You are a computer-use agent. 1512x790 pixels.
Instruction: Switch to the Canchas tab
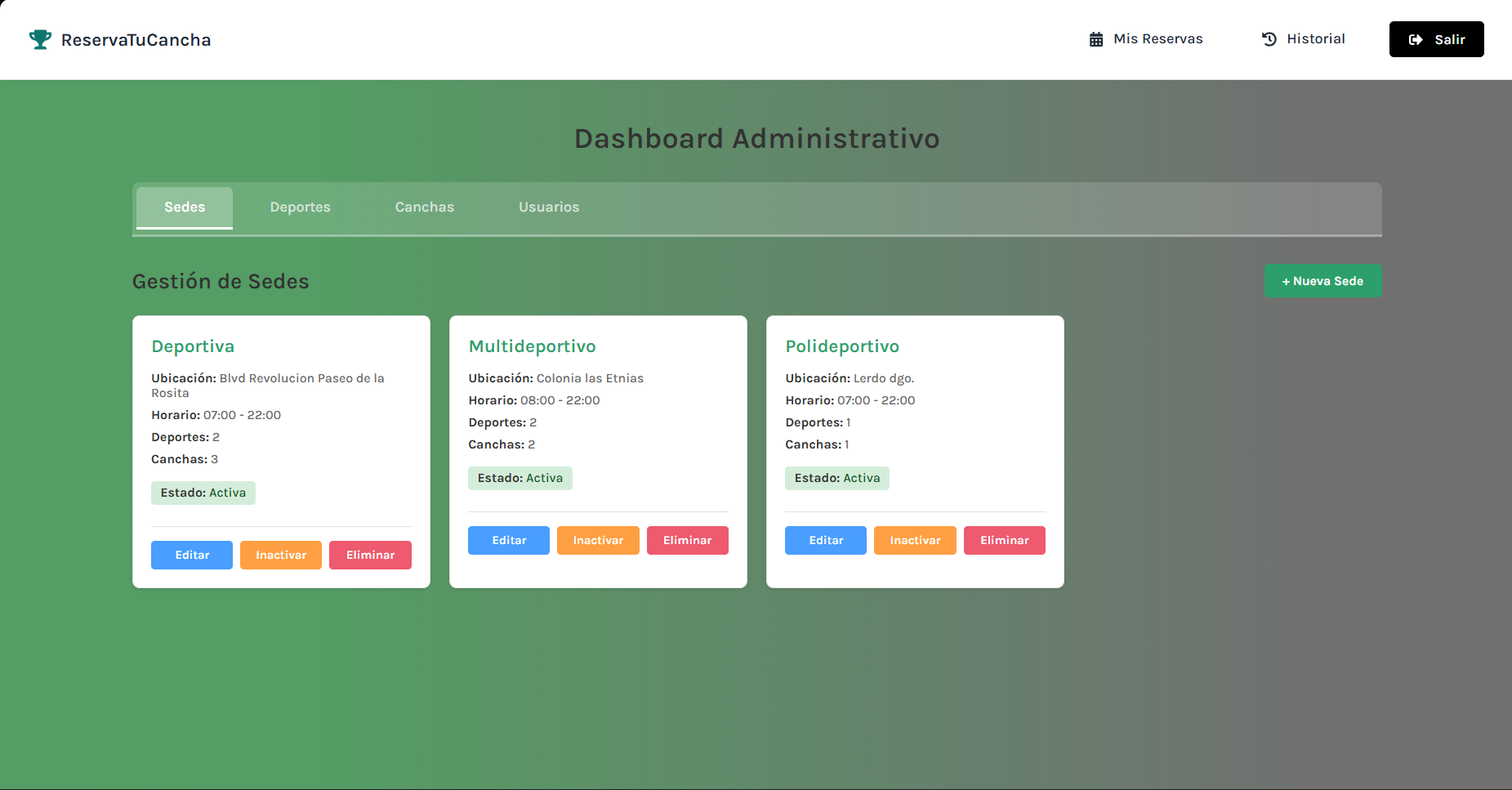pos(425,208)
